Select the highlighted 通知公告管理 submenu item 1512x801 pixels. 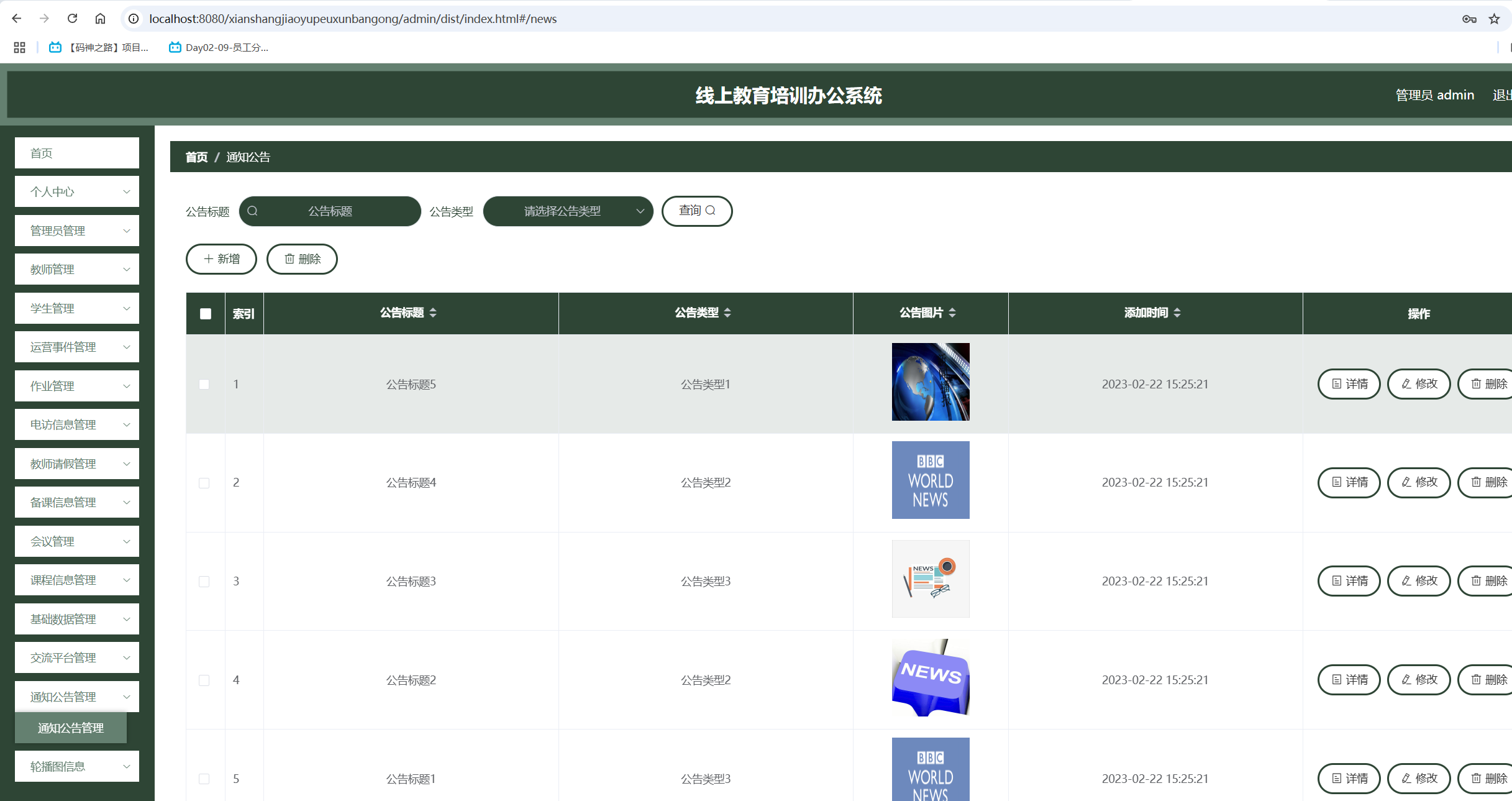point(71,728)
